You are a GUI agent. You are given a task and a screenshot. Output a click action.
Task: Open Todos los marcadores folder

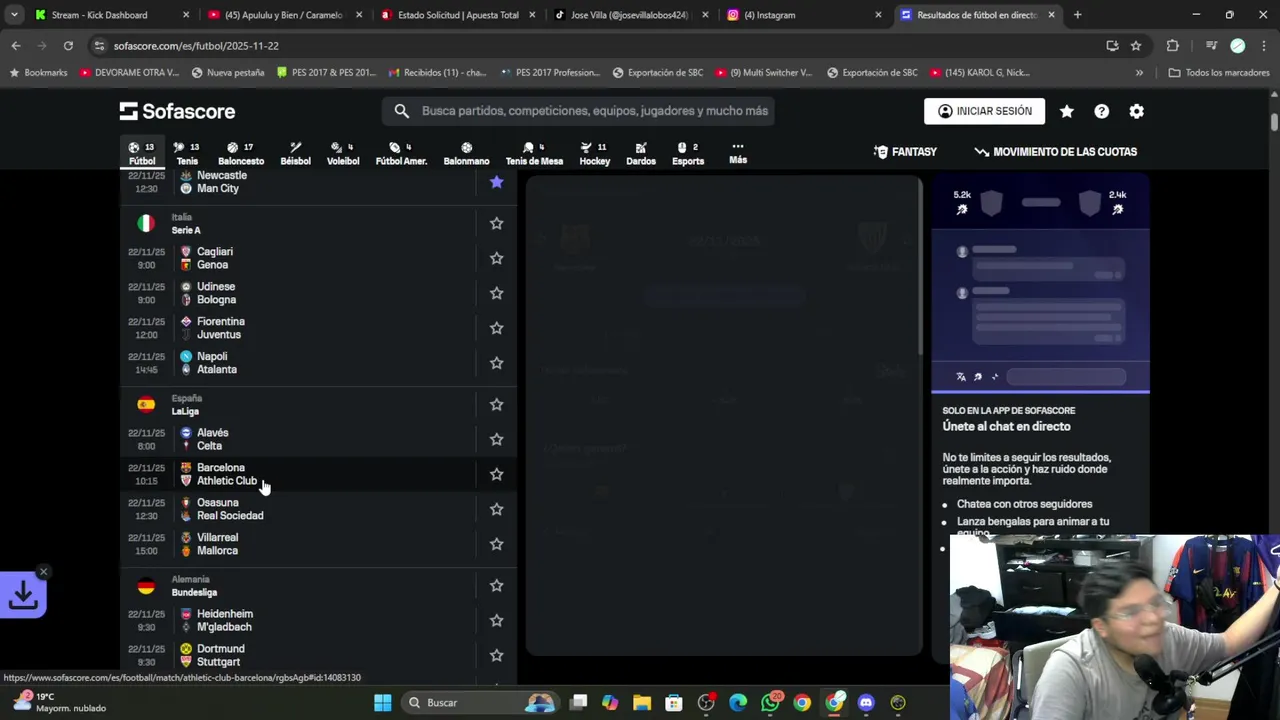tap(1219, 73)
